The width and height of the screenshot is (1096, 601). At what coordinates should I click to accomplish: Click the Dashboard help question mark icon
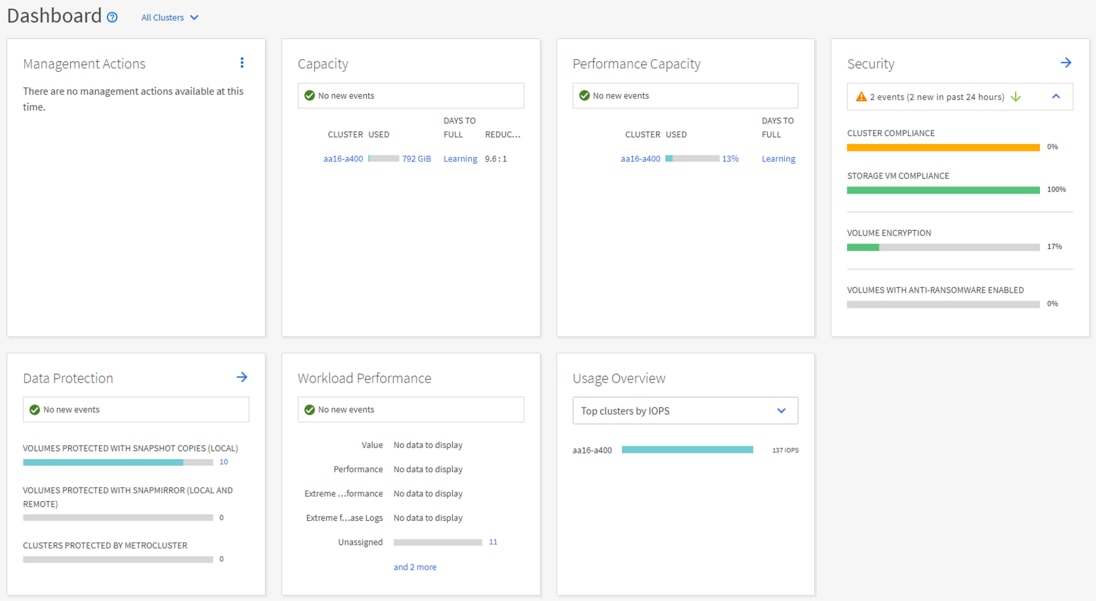click(x=112, y=18)
